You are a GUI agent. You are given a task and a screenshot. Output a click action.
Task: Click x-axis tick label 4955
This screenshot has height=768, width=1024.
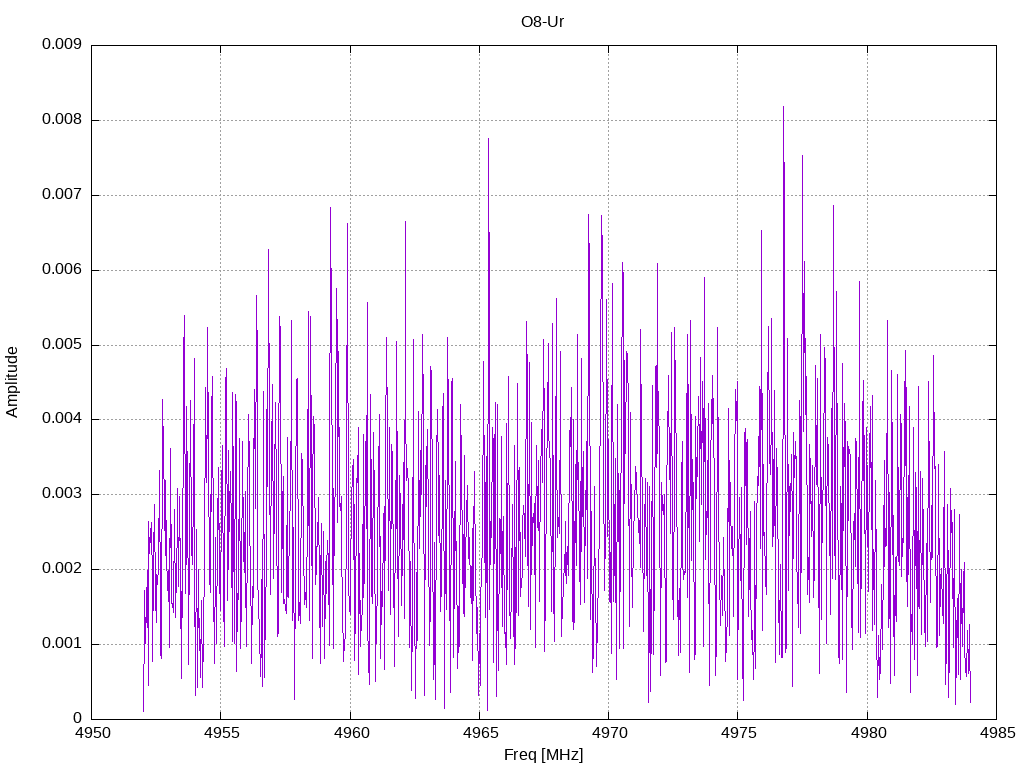pos(221,733)
